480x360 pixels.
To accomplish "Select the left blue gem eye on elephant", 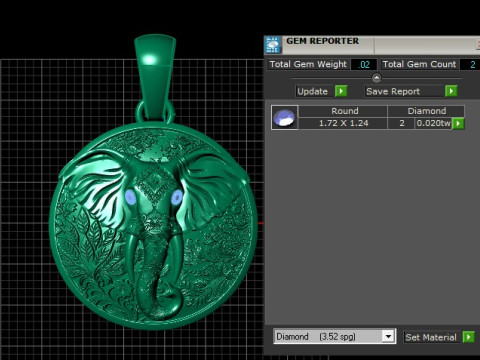I will pyautogui.click(x=130, y=197).
